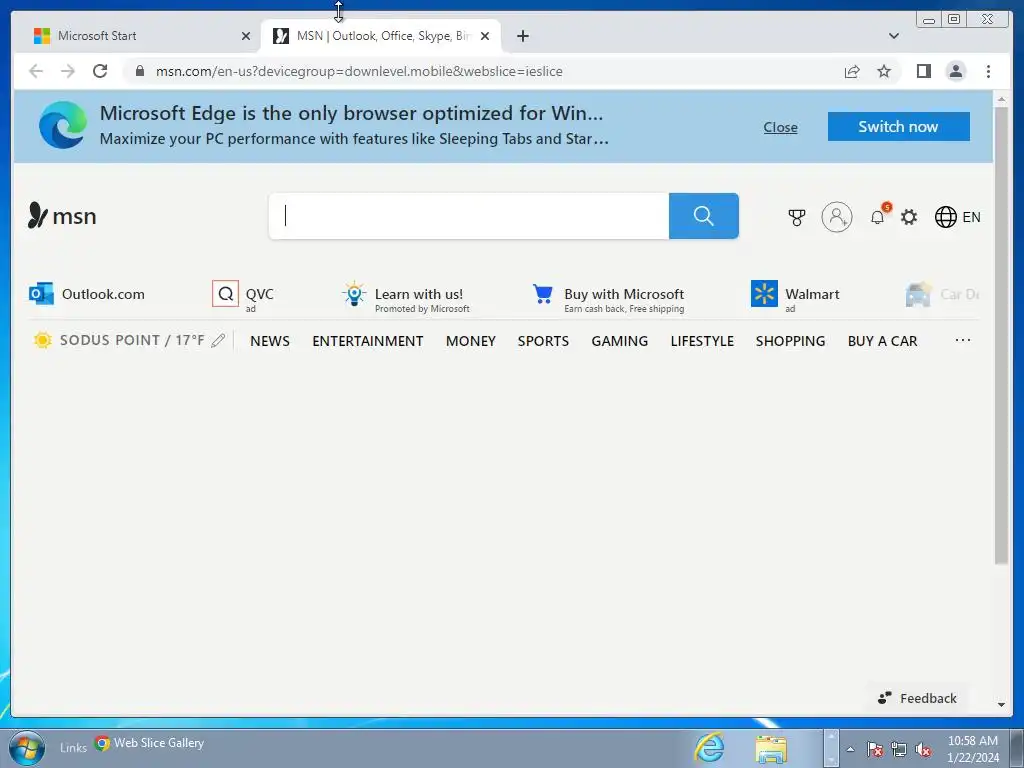Go back using the browser back arrow
The width and height of the screenshot is (1024, 768).
point(36,71)
